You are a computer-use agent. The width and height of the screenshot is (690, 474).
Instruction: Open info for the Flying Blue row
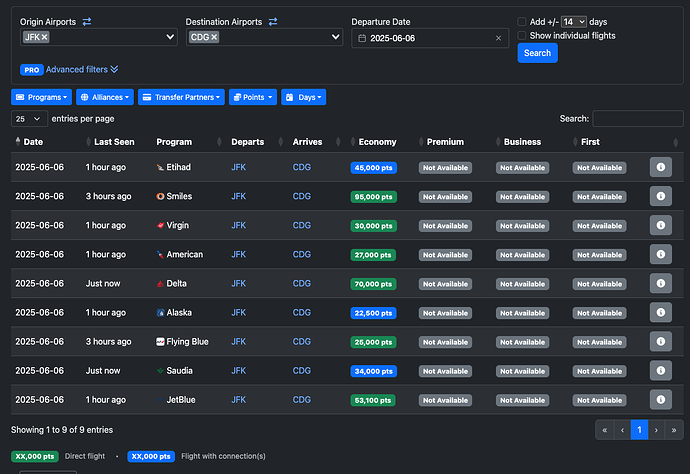(x=661, y=342)
